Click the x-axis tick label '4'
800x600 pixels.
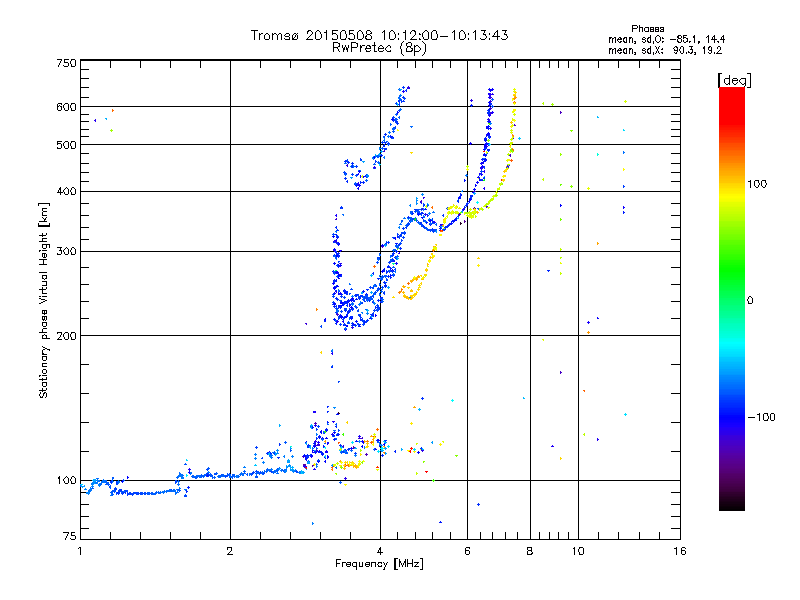pyautogui.click(x=380, y=551)
